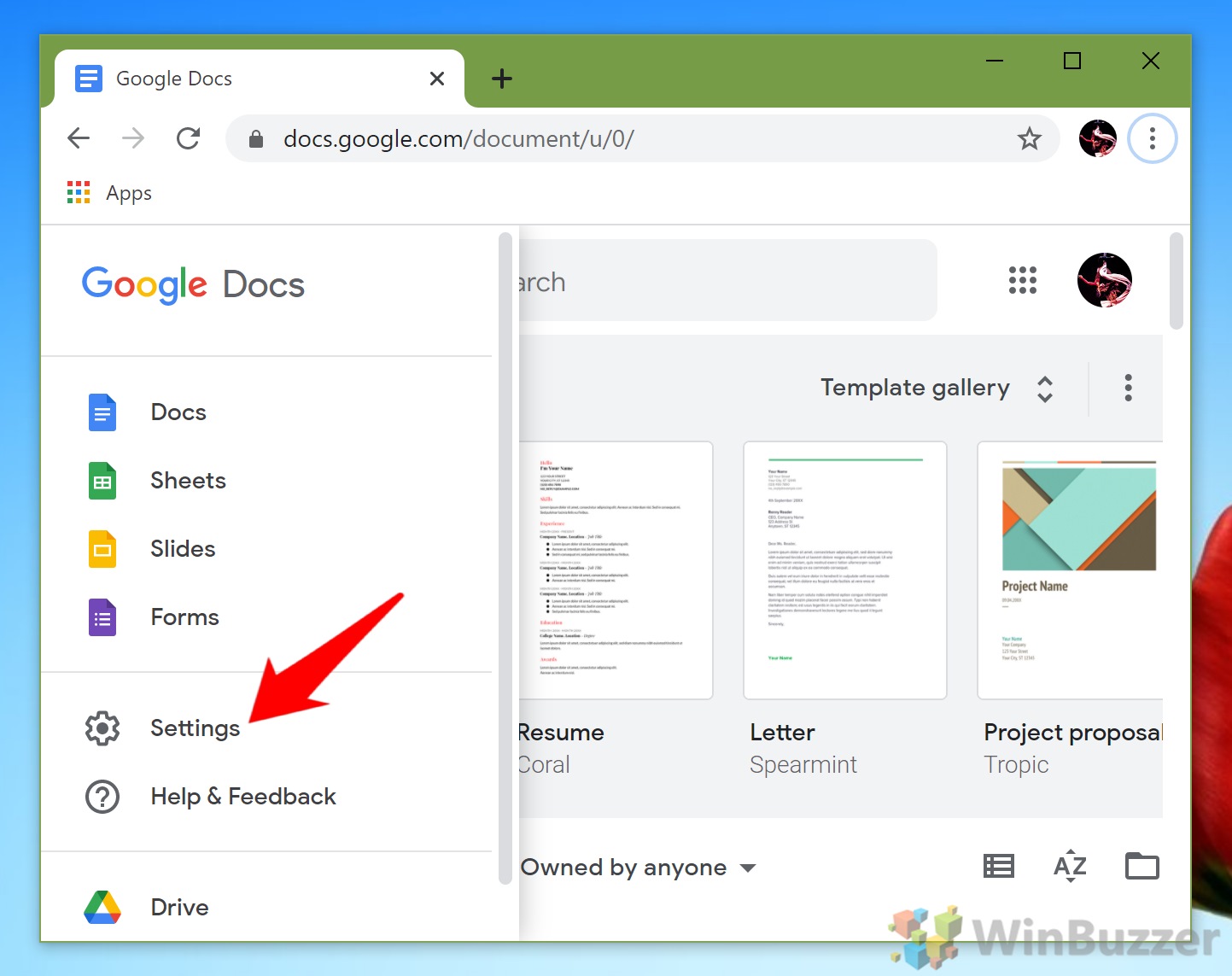Open the file picker folder icon
Image resolution: width=1232 pixels, height=976 pixels.
pyautogui.click(x=1142, y=867)
